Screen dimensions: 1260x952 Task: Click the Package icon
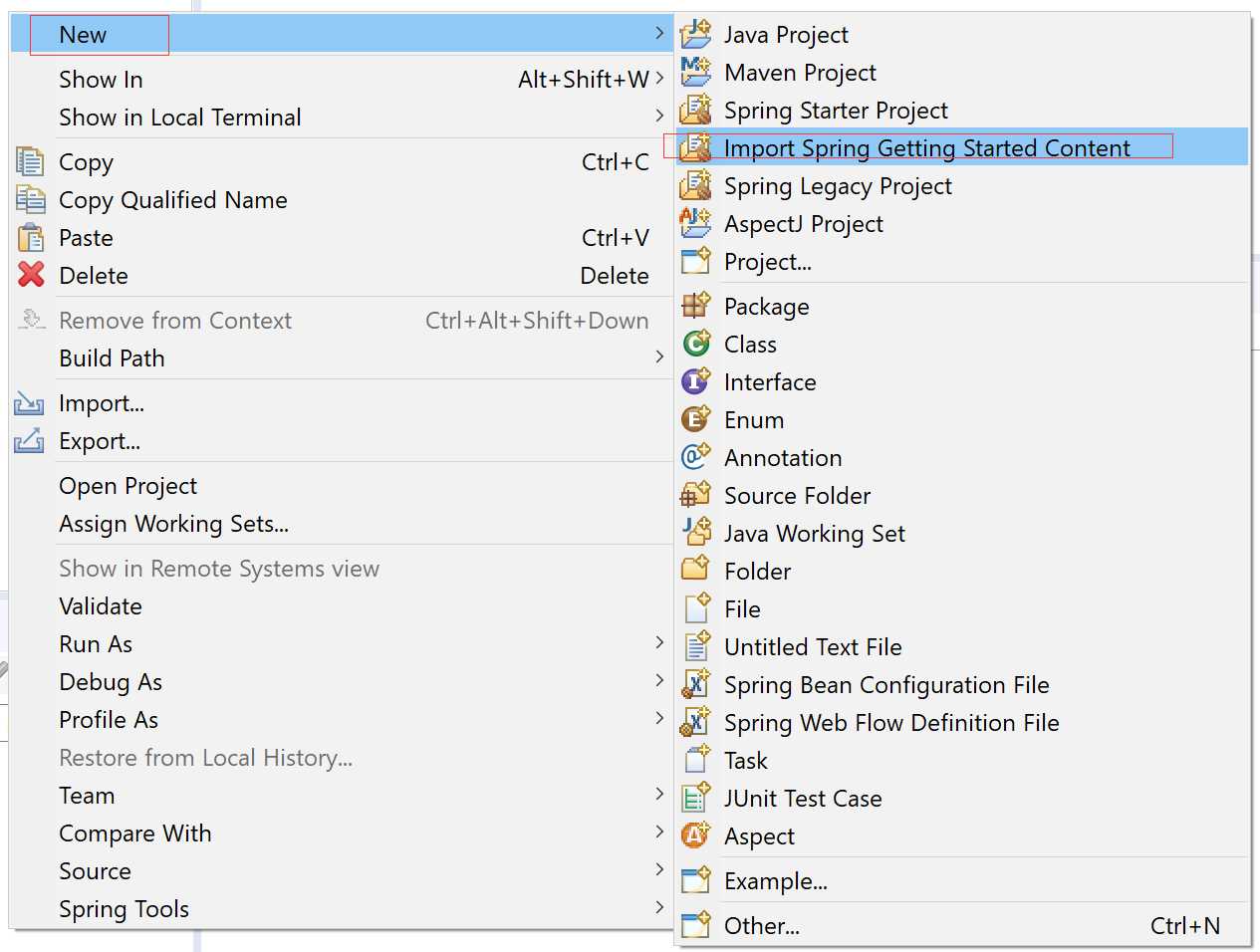(695, 306)
